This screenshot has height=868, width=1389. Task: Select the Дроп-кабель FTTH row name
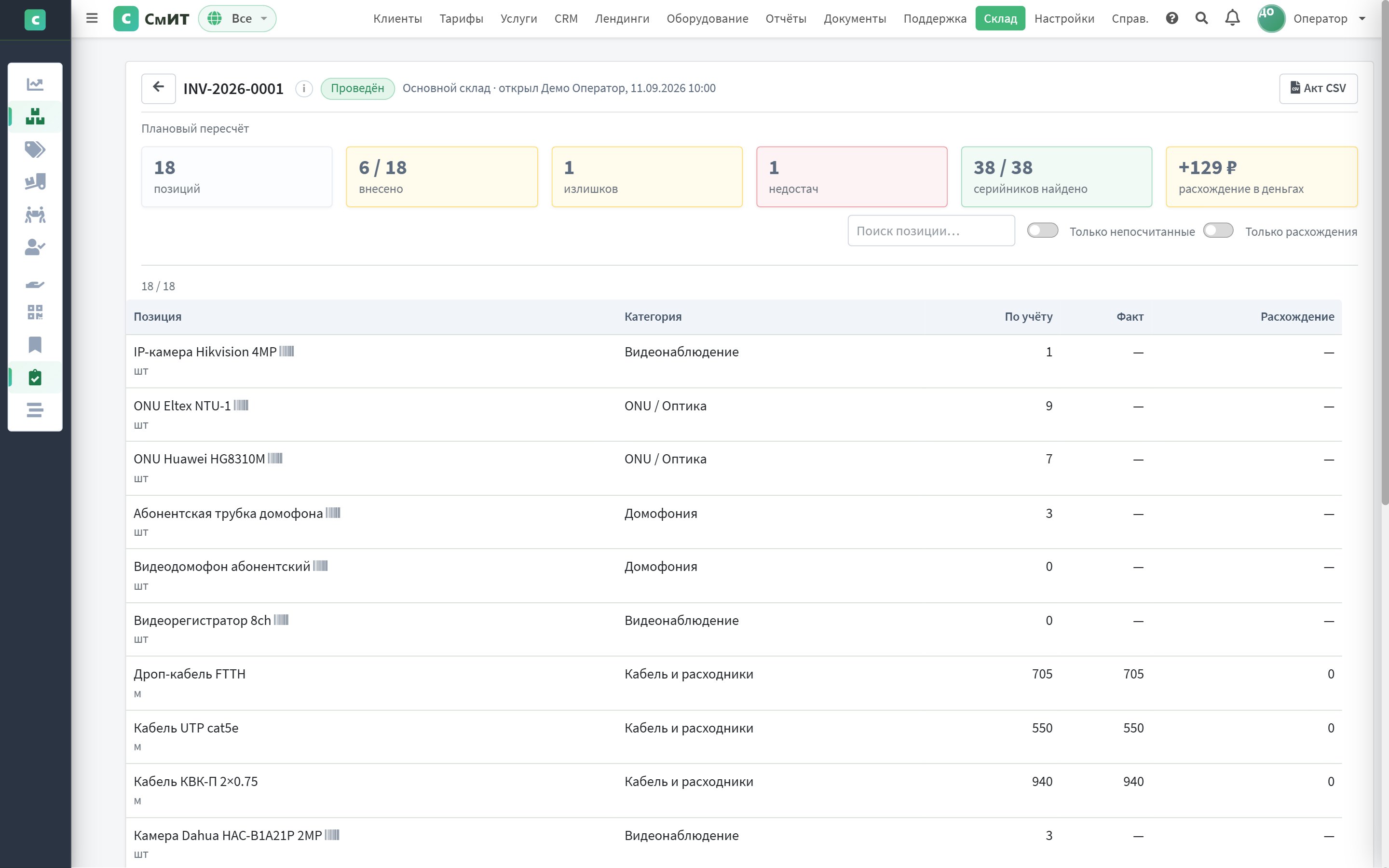[190, 674]
